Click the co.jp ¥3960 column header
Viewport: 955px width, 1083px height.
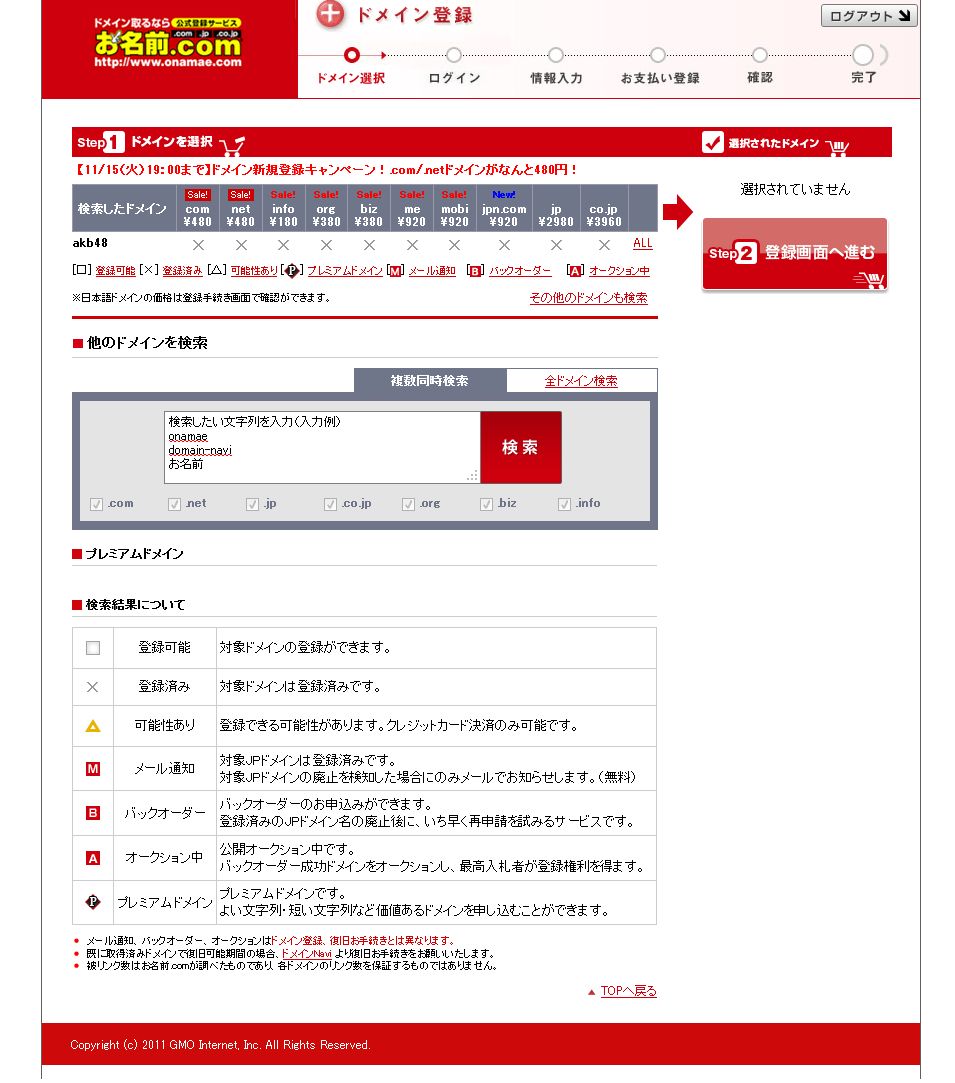coord(604,208)
